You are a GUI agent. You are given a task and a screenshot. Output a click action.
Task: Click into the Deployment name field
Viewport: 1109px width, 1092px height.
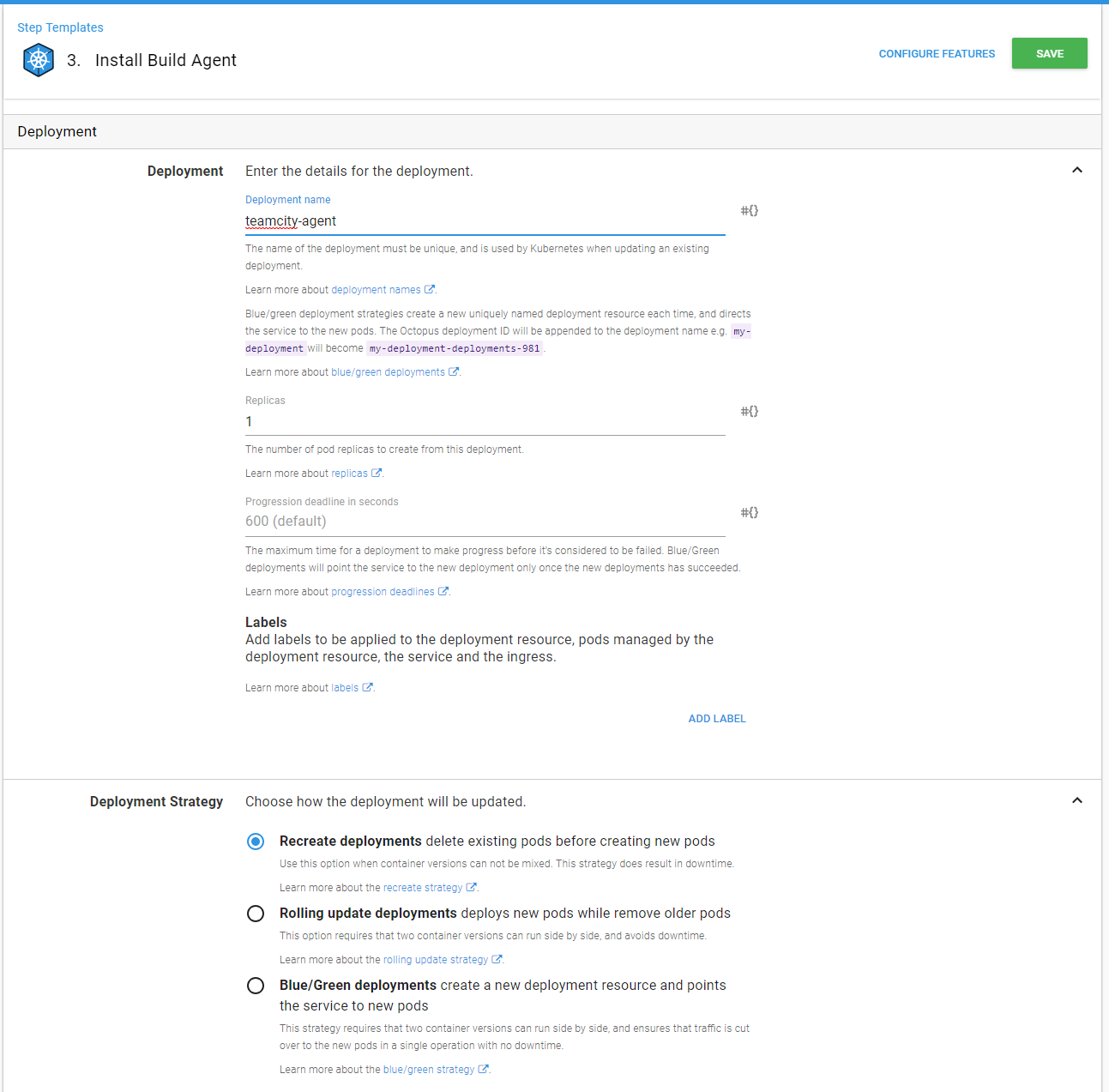(x=485, y=221)
